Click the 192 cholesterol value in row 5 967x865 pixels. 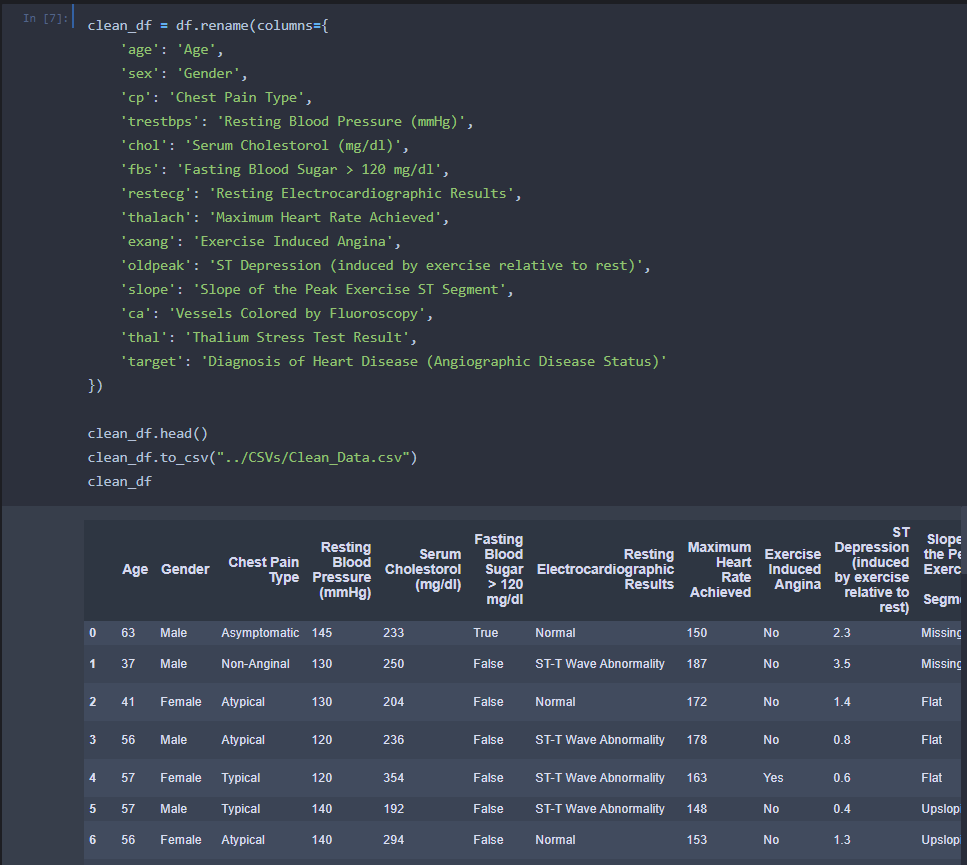coord(393,810)
